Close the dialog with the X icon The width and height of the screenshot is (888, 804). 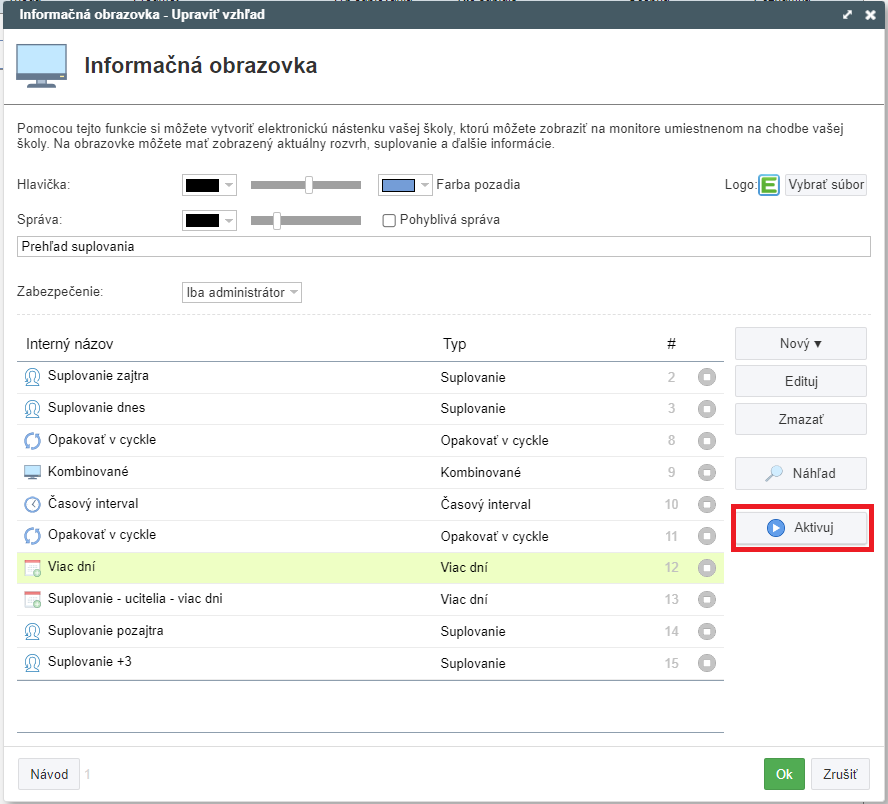pos(870,15)
